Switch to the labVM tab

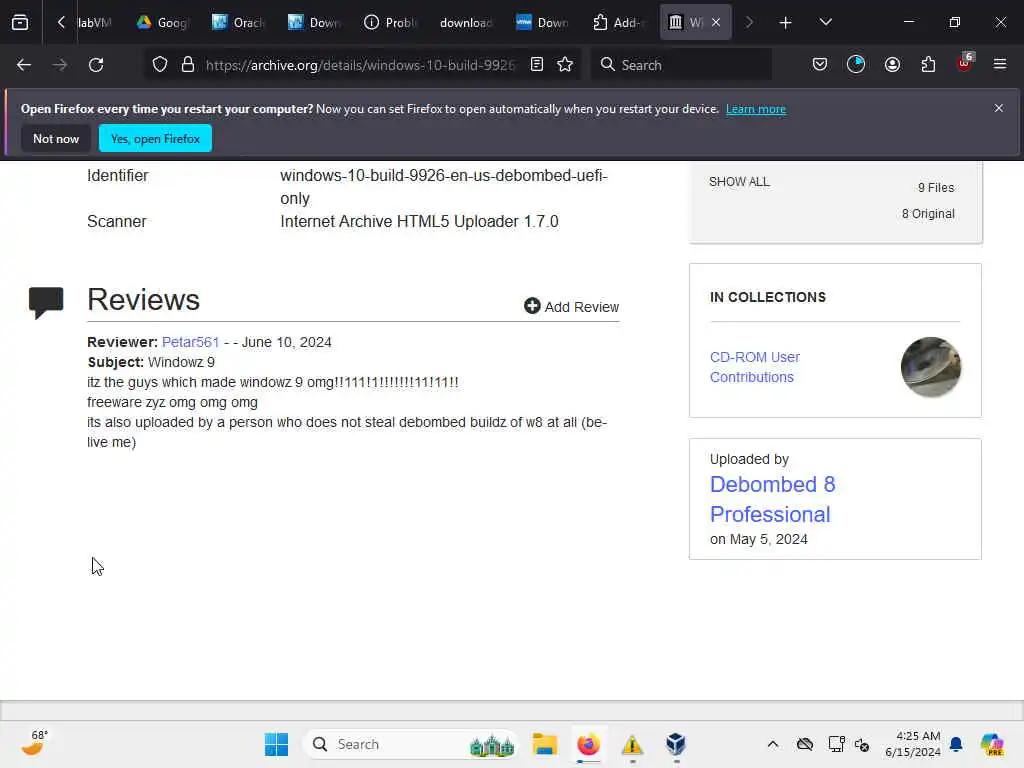[x=94, y=23]
